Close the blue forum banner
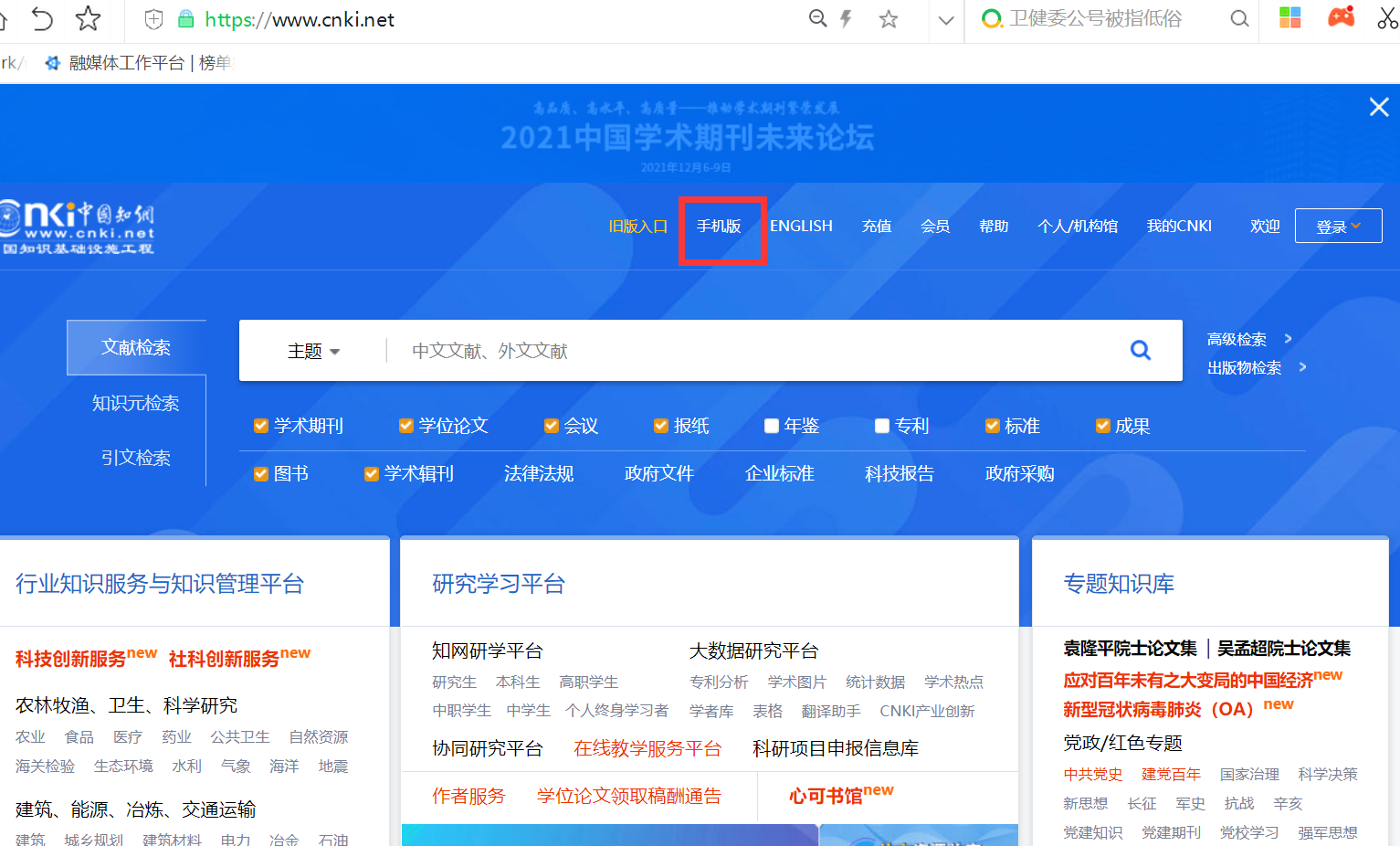Viewport: 1400px width, 846px height. click(x=1379, y=107)
